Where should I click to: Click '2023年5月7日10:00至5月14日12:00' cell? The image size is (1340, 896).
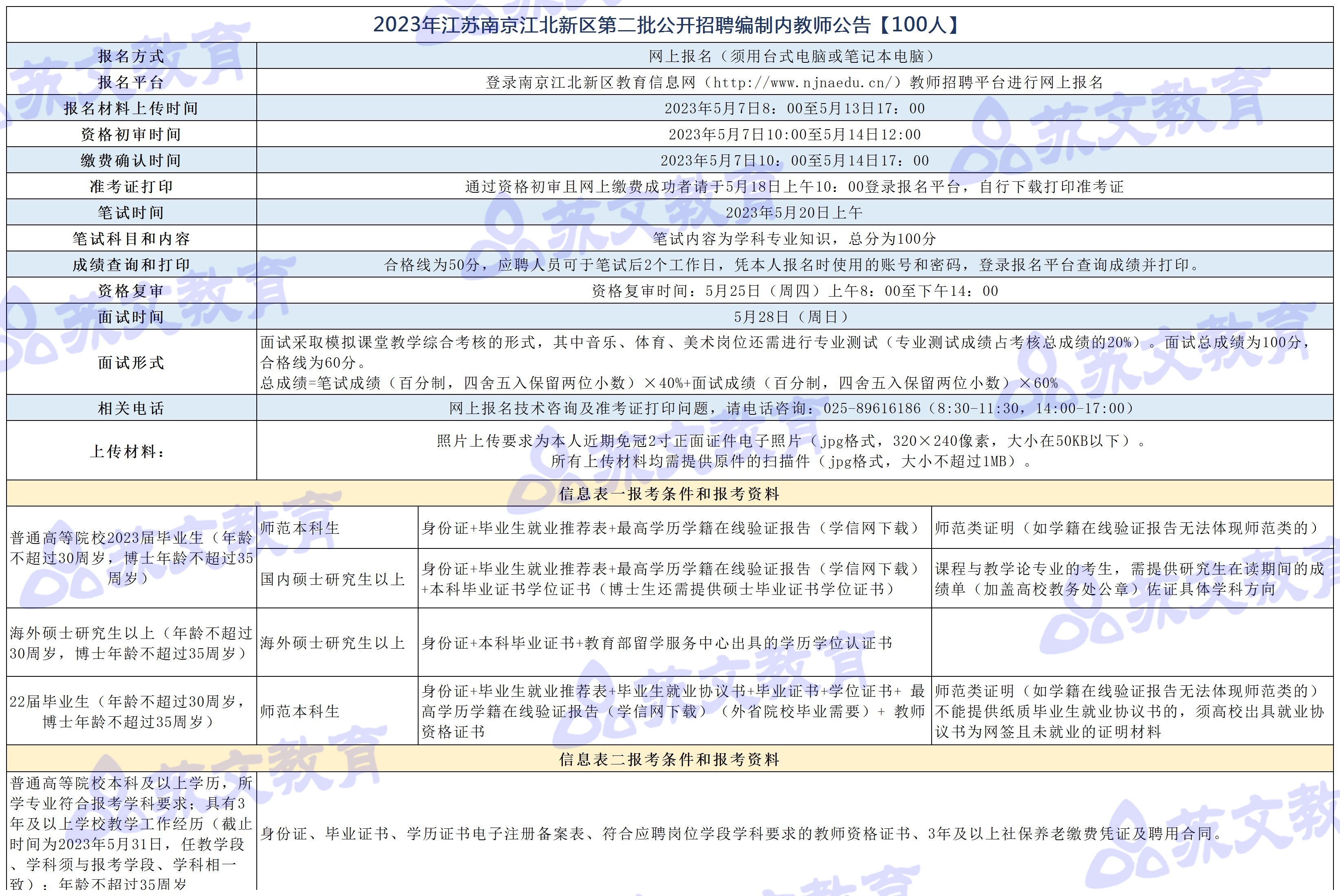(795, 134)
